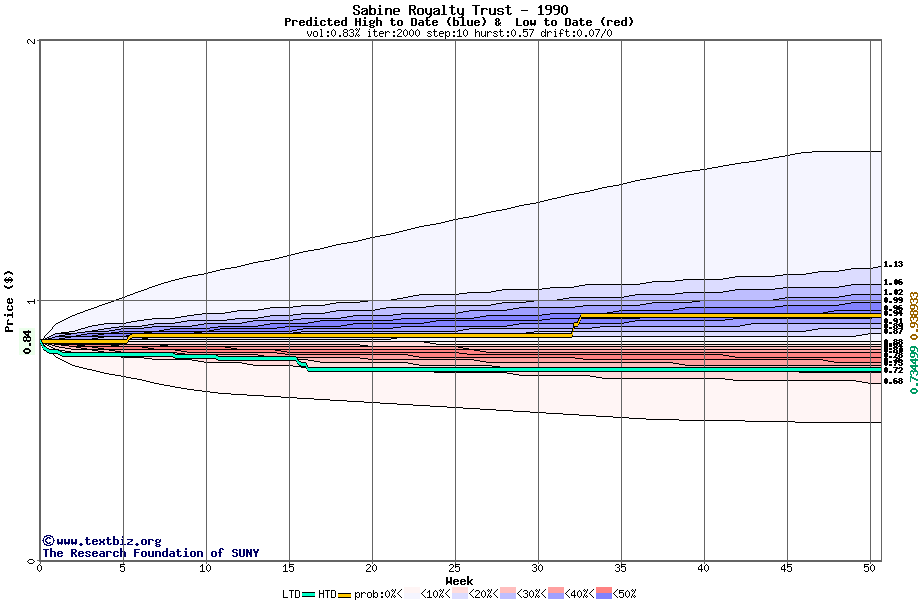Click the subtitle 'Predicted High to Date (blue) & Low to Date (red)'
Image resolution: width=920 pixels, height=600 pixels.
pos(459,22)
